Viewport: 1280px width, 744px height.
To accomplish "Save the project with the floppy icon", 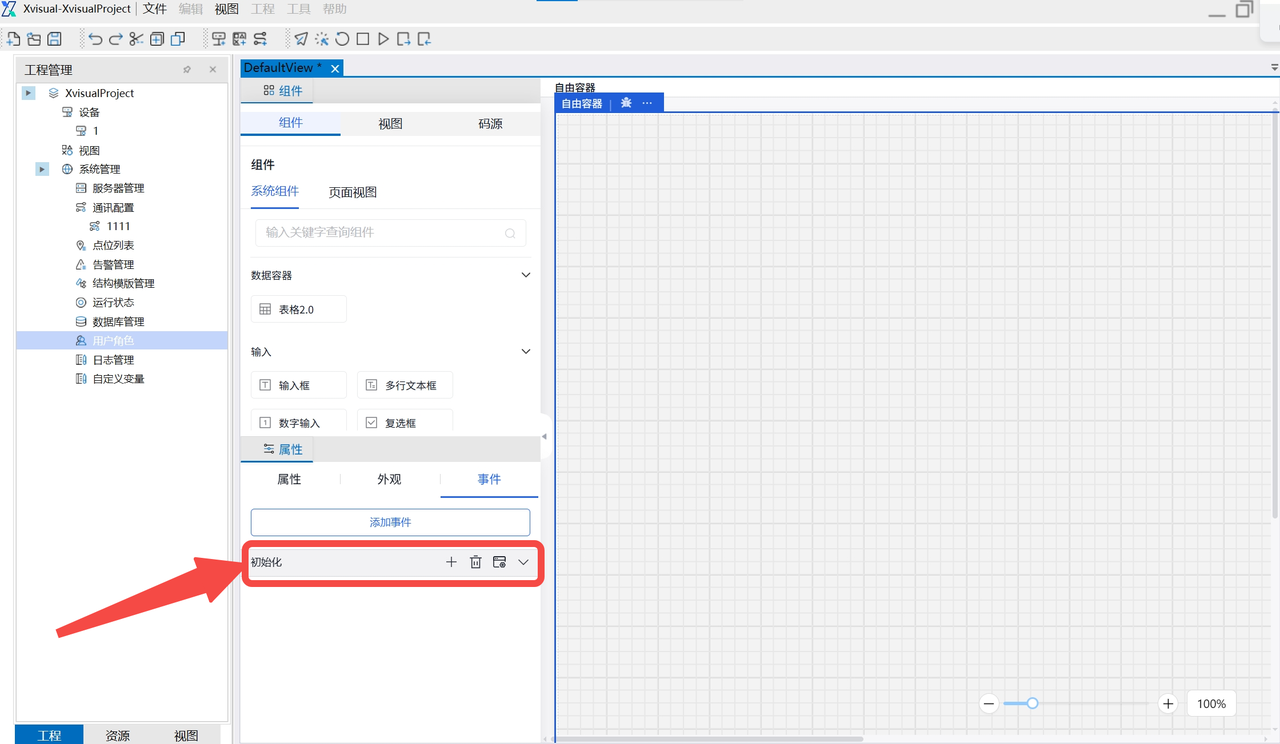I will [54, 39].
